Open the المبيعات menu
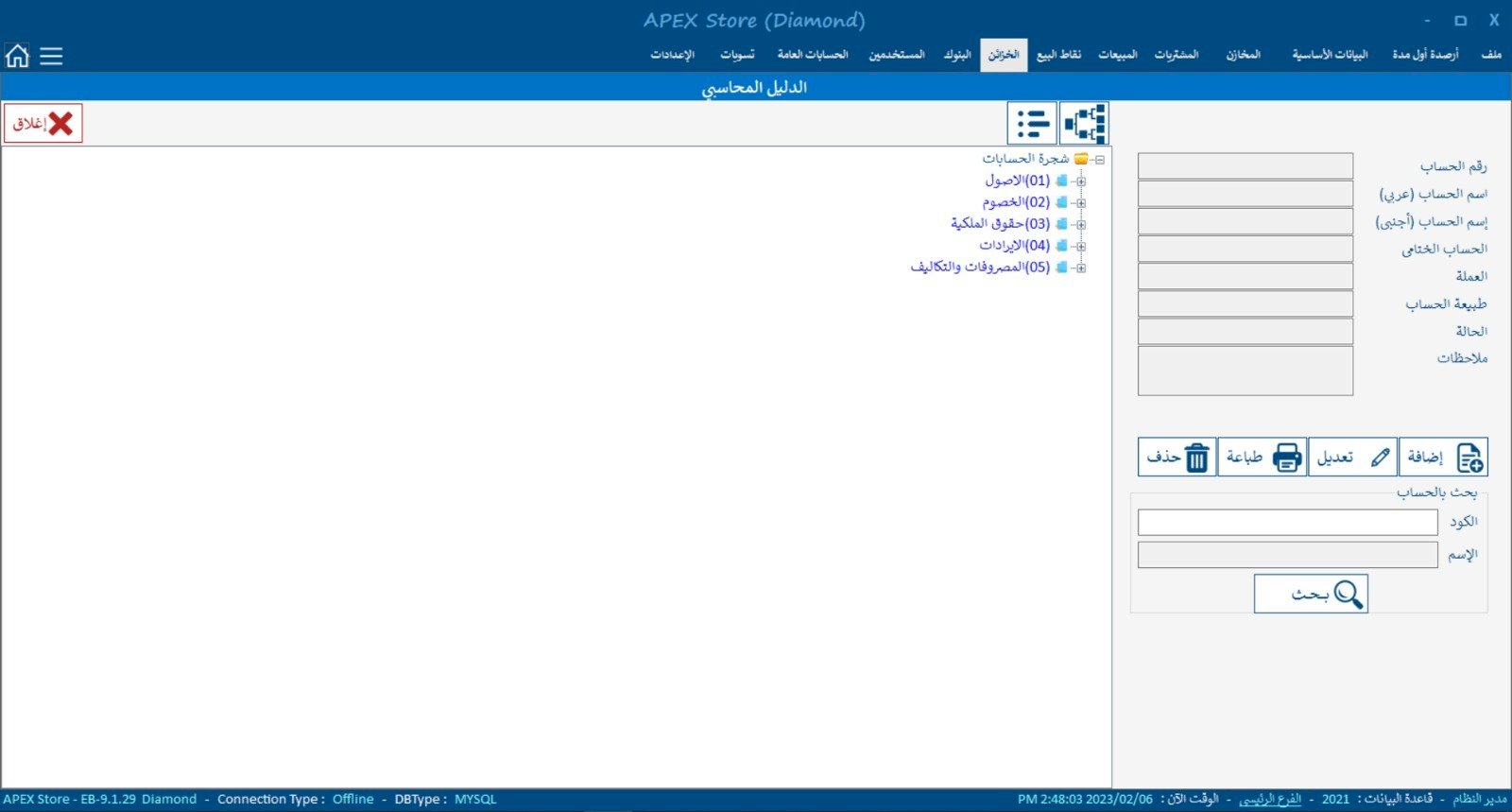Image resolution: width=1512 pixels, height=812 pixels. click(x=1117, y=55)
